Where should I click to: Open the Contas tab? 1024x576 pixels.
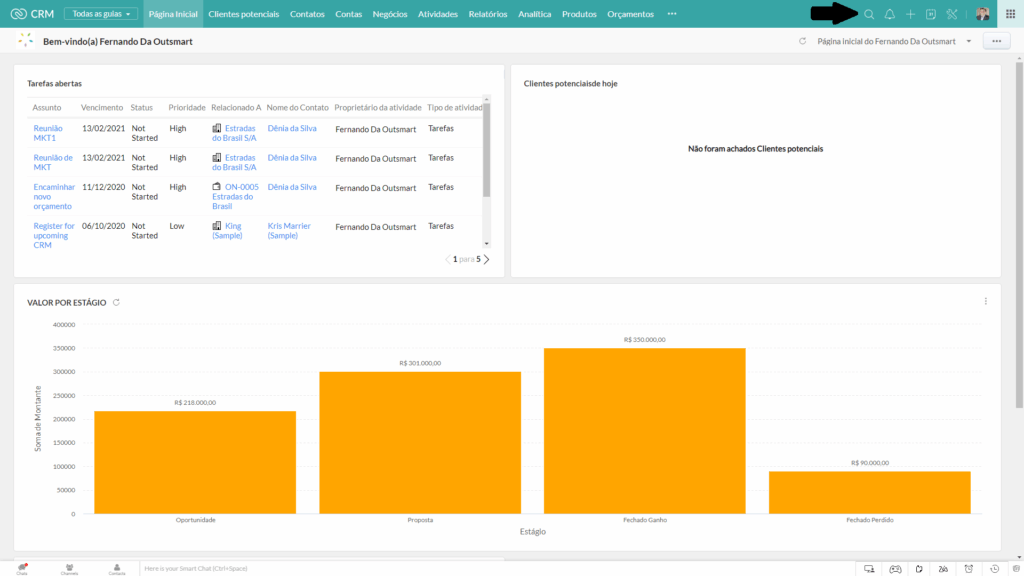tap(349, 14)
